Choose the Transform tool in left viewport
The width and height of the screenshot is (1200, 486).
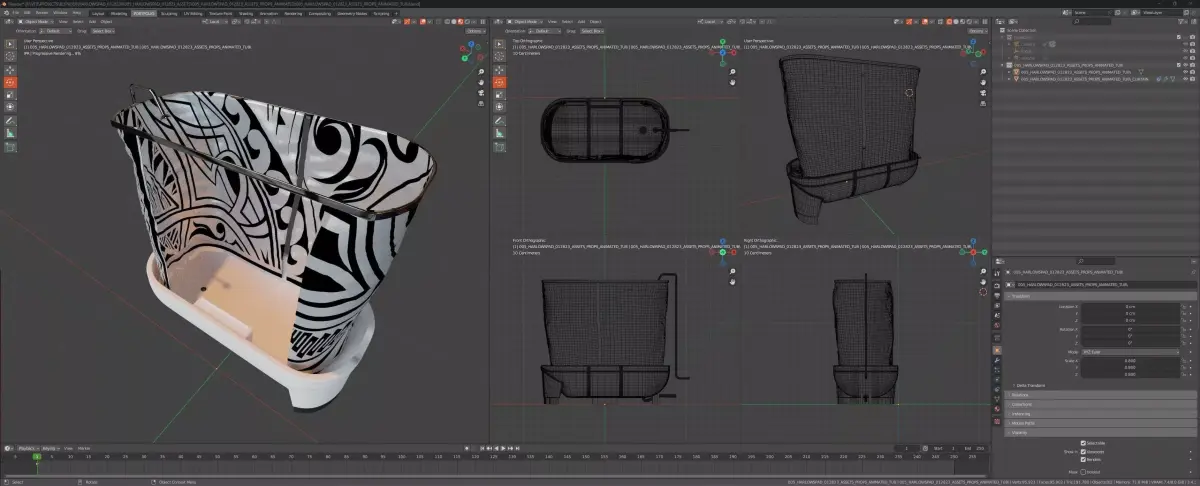[x=10, y=107]
